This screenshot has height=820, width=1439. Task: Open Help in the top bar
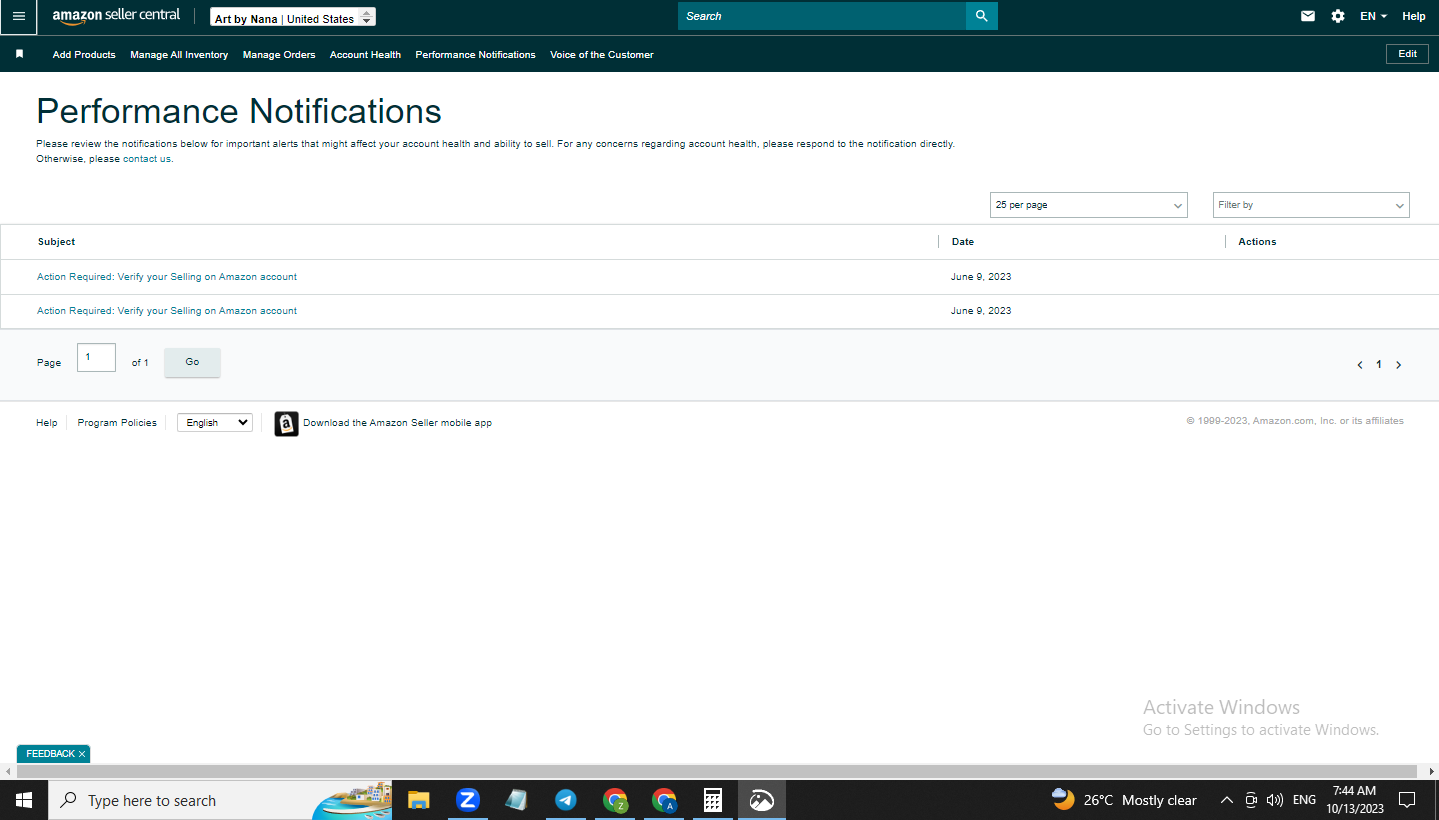[x=1413, y=16]
